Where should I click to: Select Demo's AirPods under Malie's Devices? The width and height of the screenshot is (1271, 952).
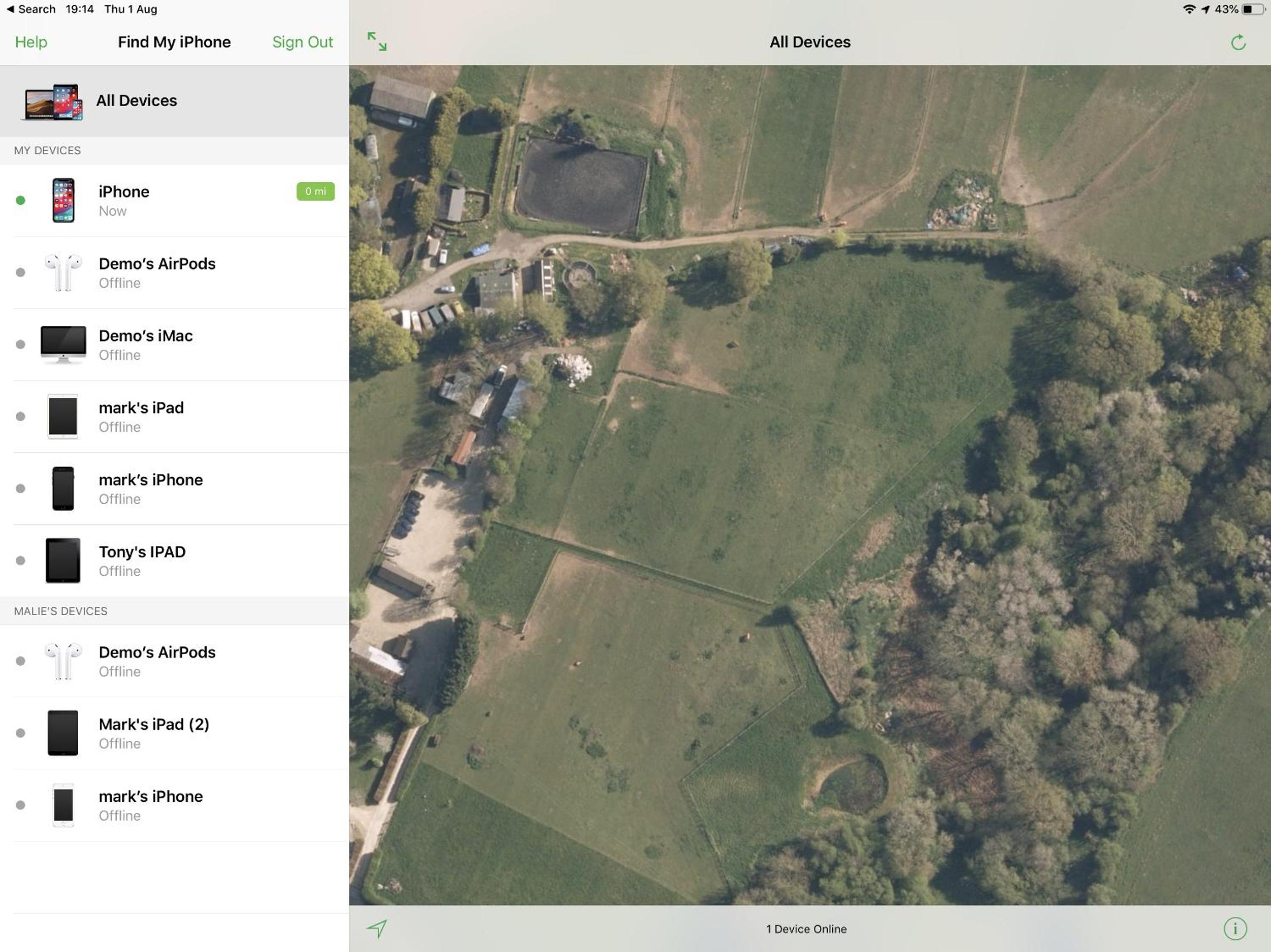coord(174,661)
